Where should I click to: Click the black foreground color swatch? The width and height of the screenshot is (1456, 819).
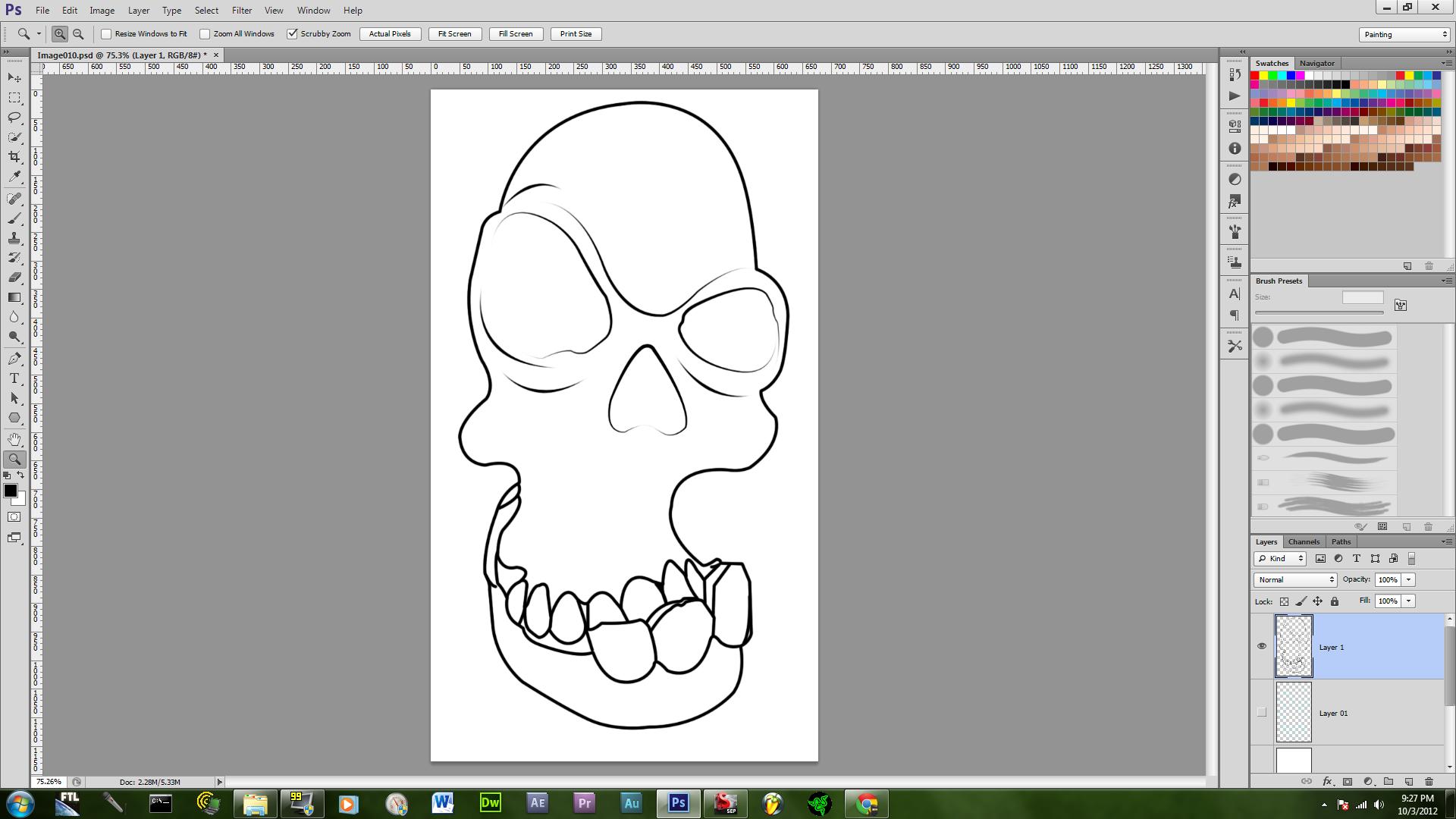(11, 491)
